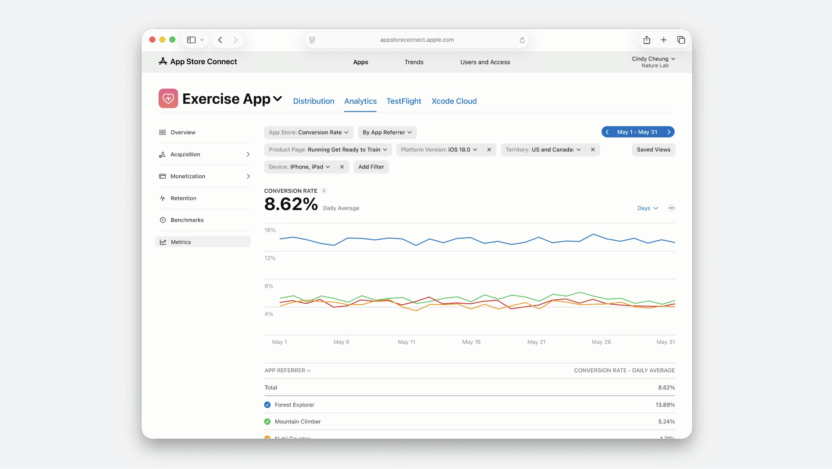
Task: Remove the Platform Version filter
Action: 489,150
